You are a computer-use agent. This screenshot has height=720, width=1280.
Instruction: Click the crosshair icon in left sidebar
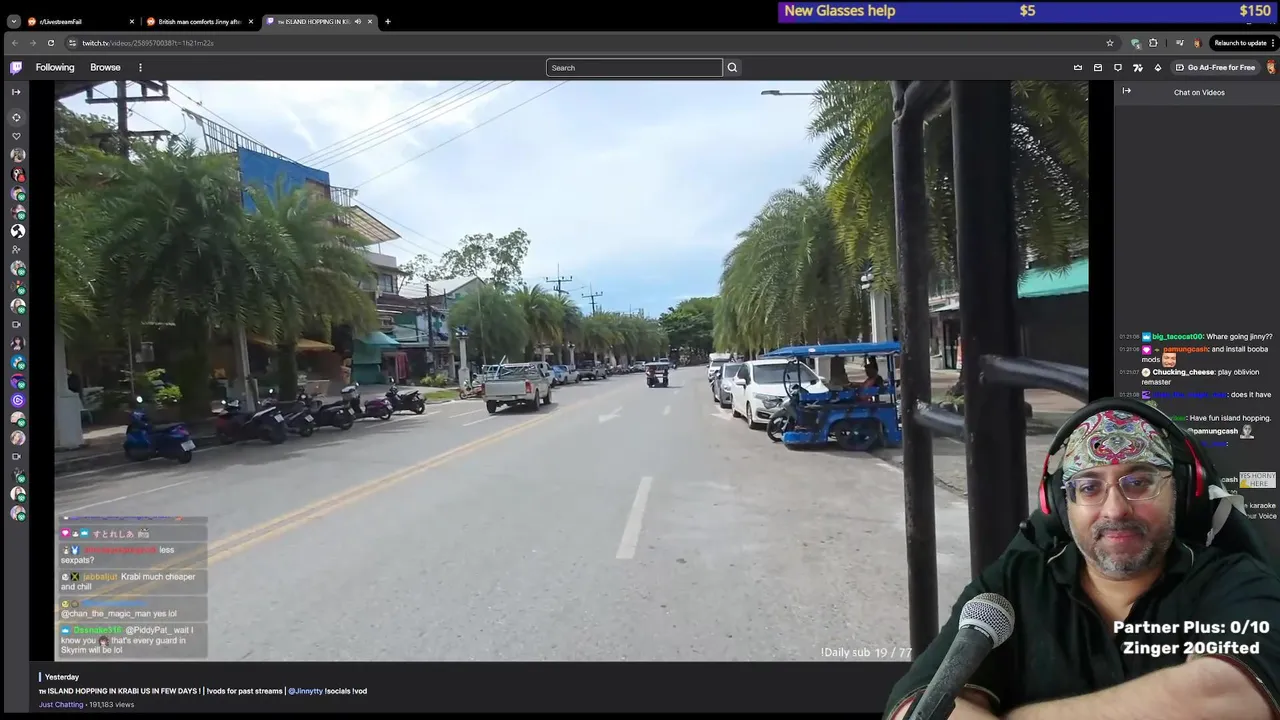coord(16,117)
